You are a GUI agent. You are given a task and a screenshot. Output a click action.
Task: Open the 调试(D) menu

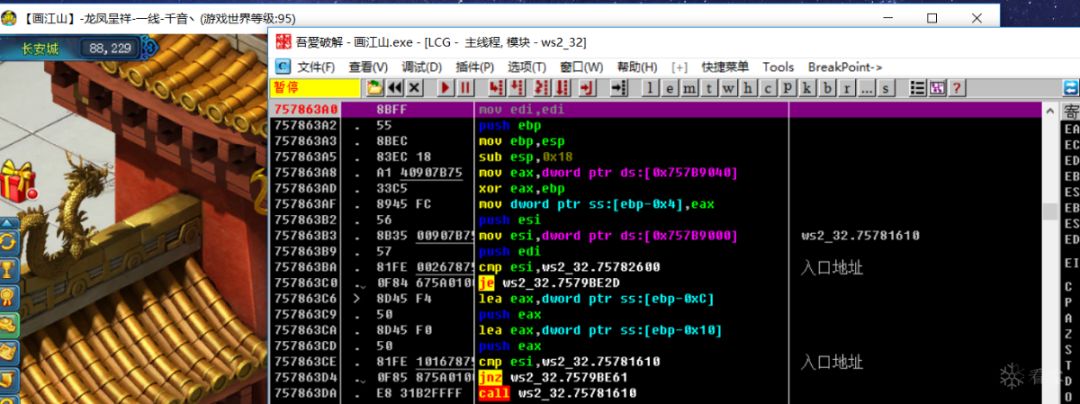point(422,67)
